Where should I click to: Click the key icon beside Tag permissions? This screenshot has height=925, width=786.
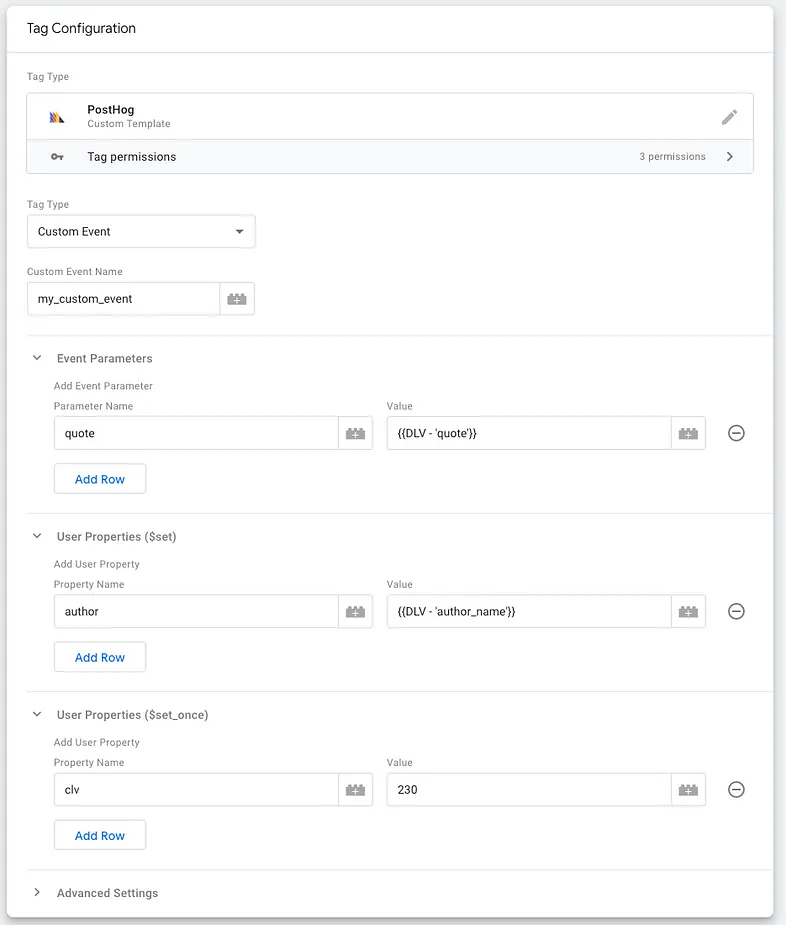(x=57, y=156)
